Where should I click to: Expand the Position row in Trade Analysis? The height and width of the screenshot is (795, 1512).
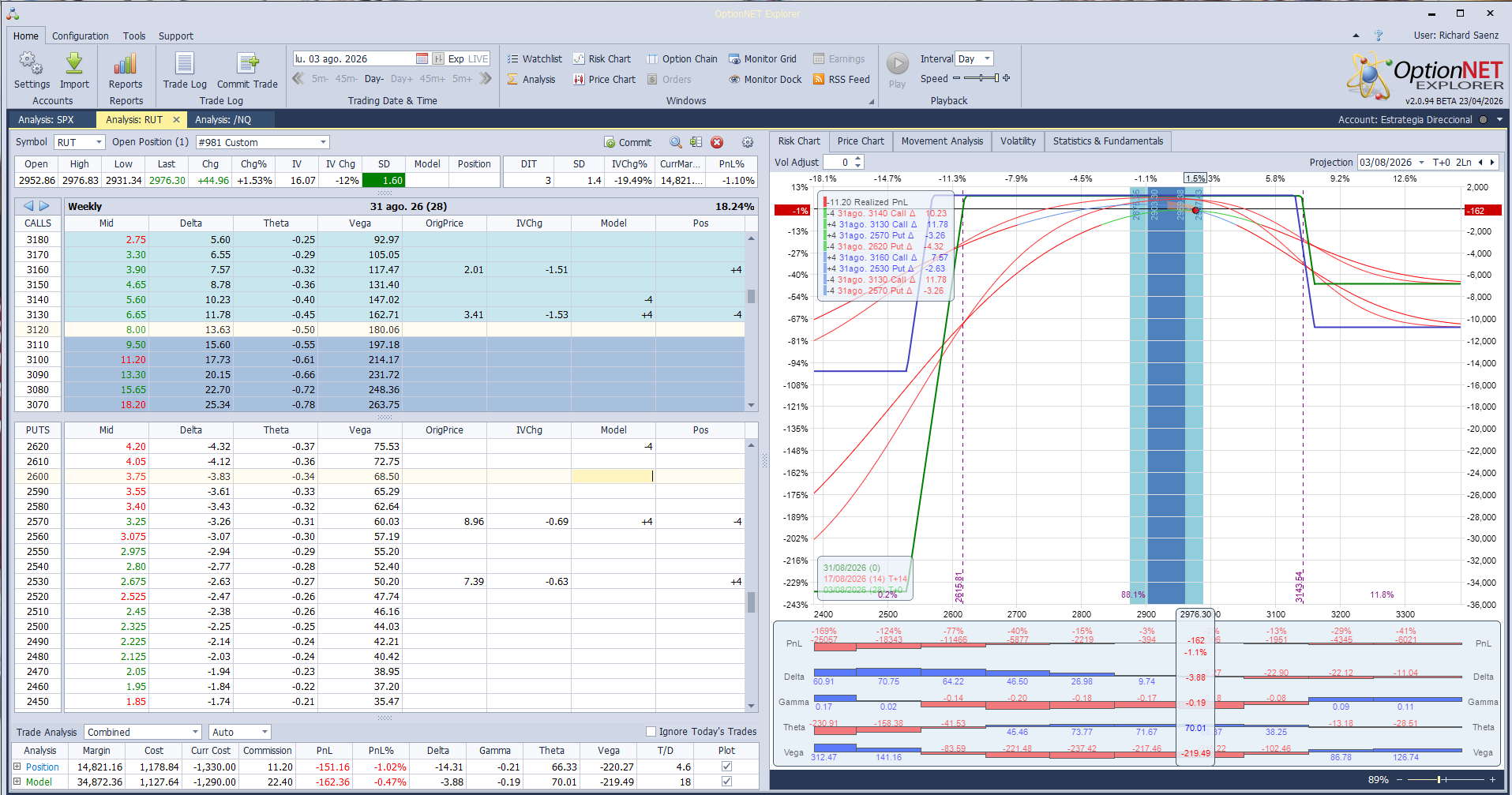tap(17, 767)
